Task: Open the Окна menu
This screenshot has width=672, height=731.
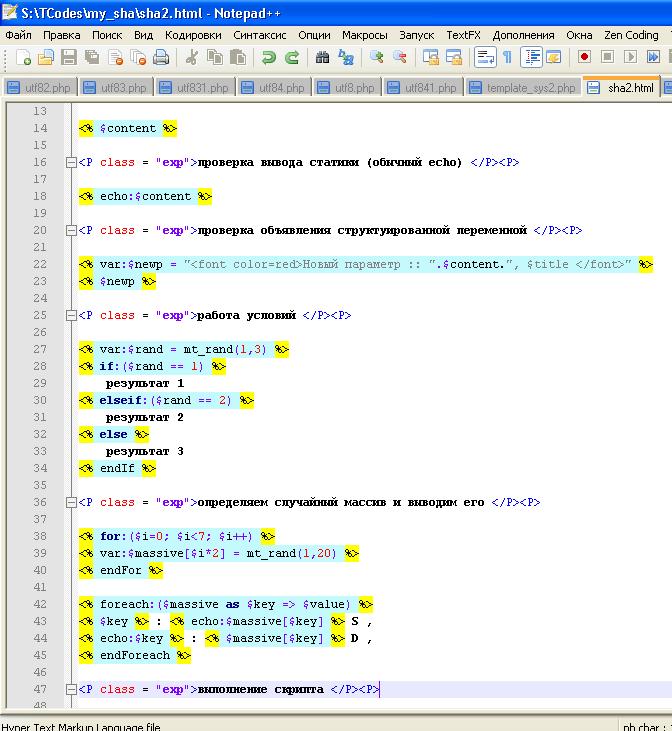Action: (579, 35)
